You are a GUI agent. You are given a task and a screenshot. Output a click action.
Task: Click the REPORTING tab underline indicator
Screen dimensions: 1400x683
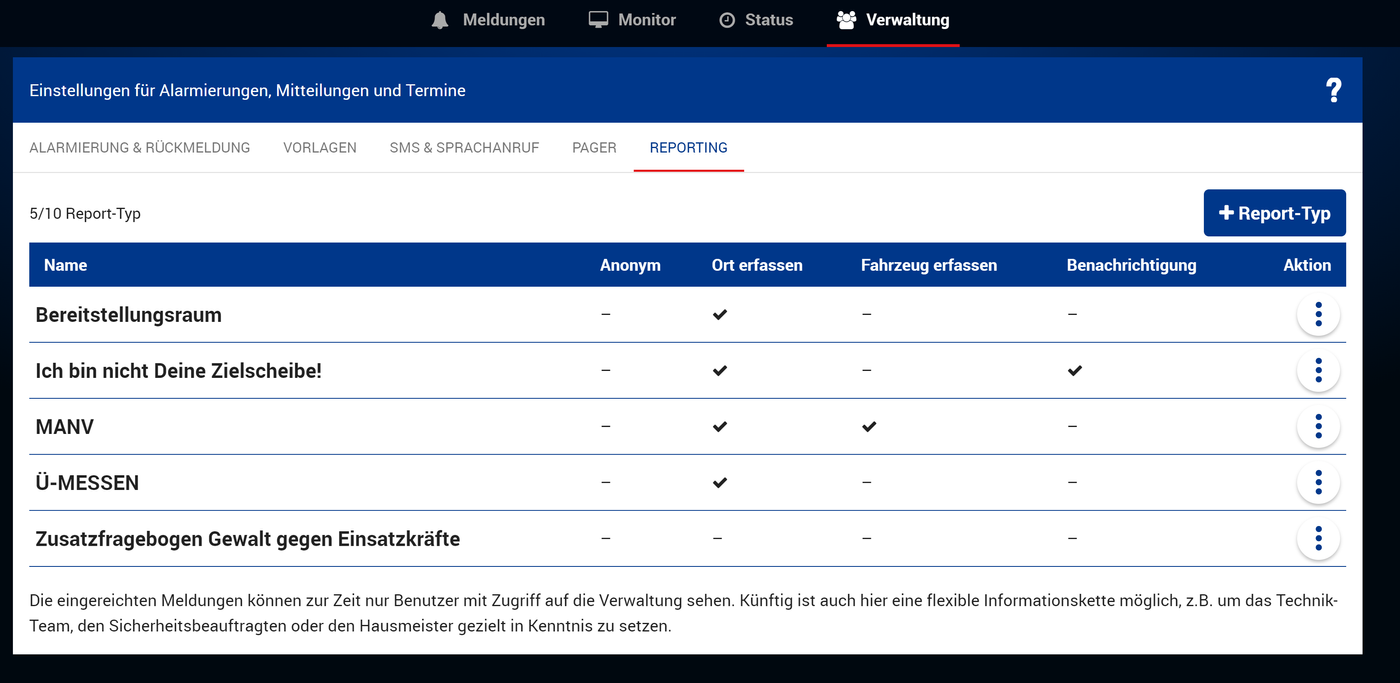coord(688,169)
